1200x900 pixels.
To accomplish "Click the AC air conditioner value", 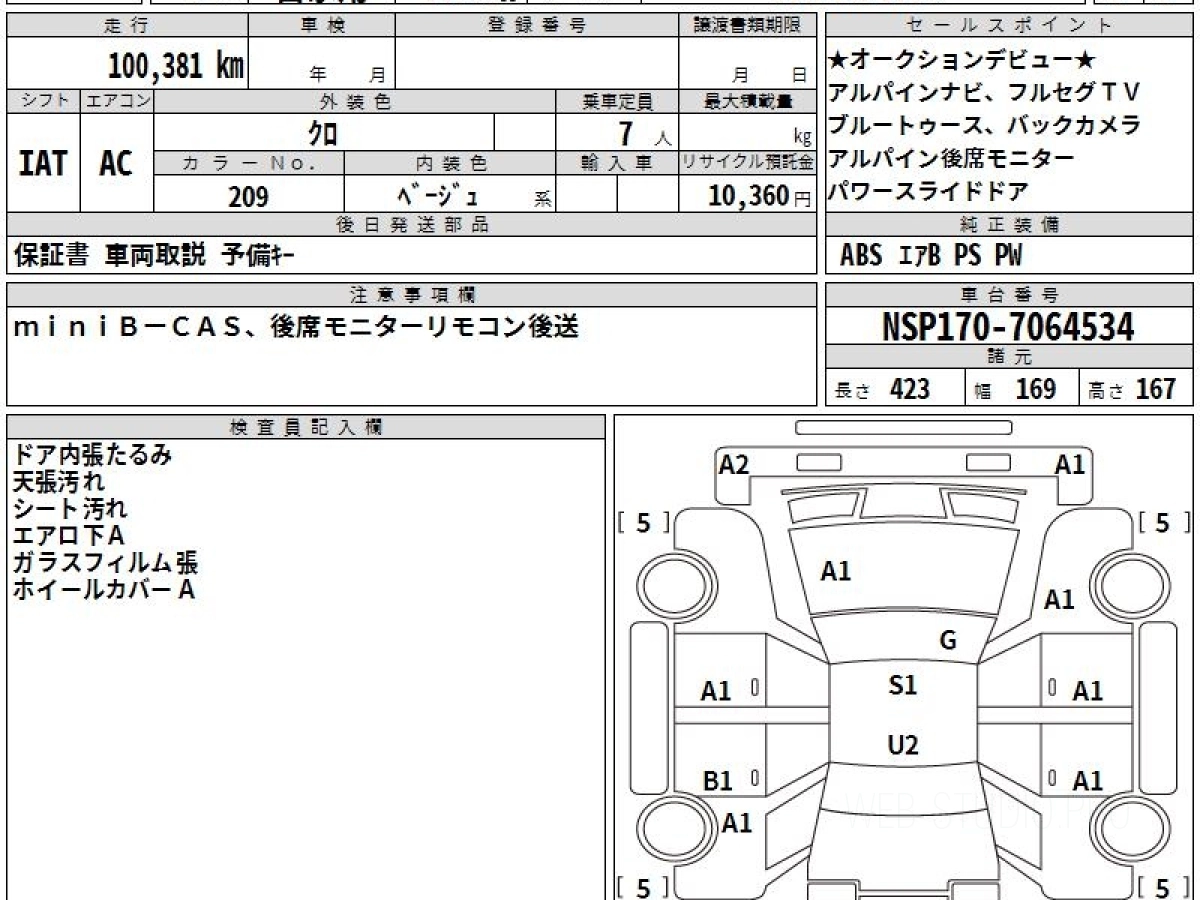I will (116, 163).
